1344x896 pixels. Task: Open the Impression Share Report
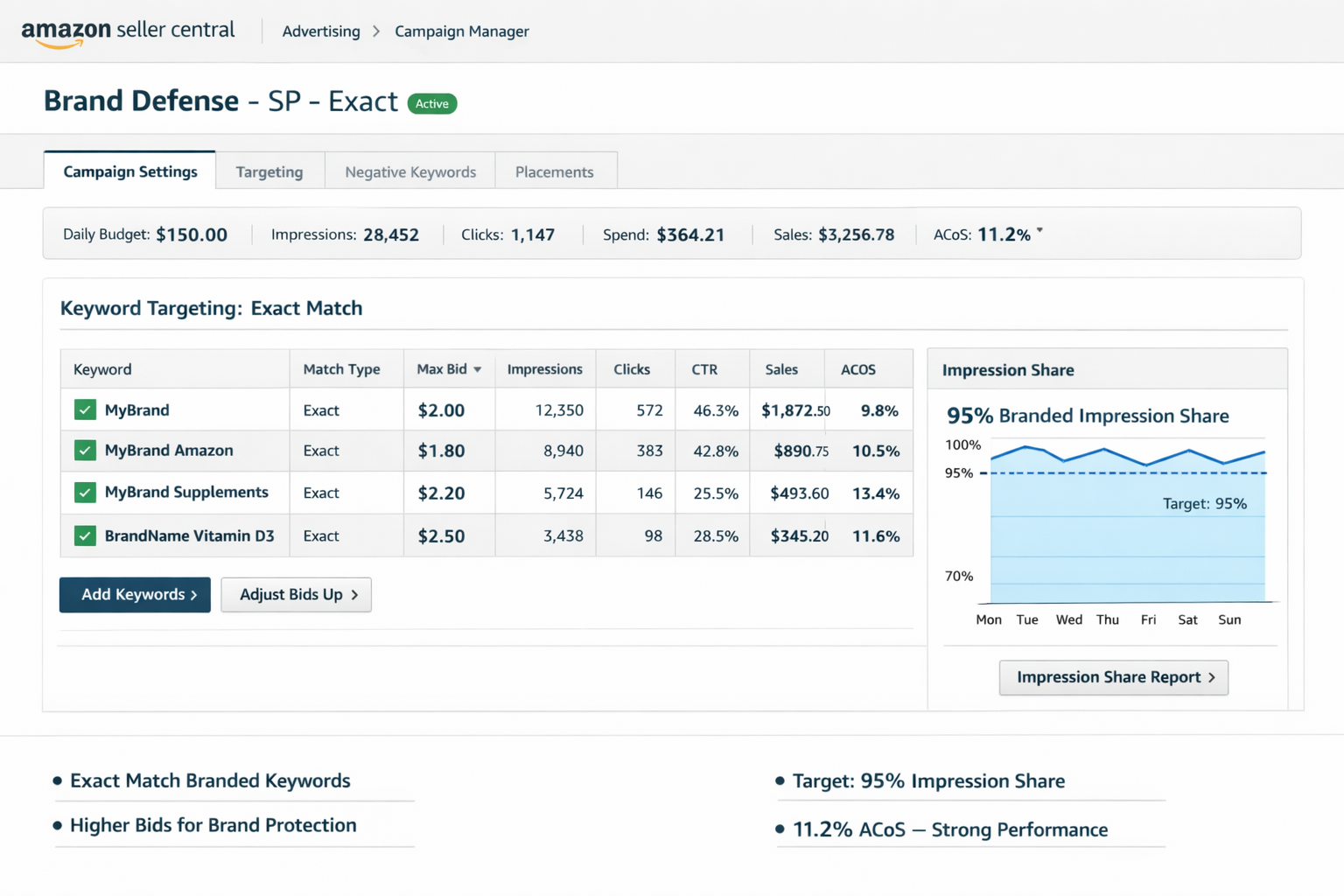(1113, 677)
